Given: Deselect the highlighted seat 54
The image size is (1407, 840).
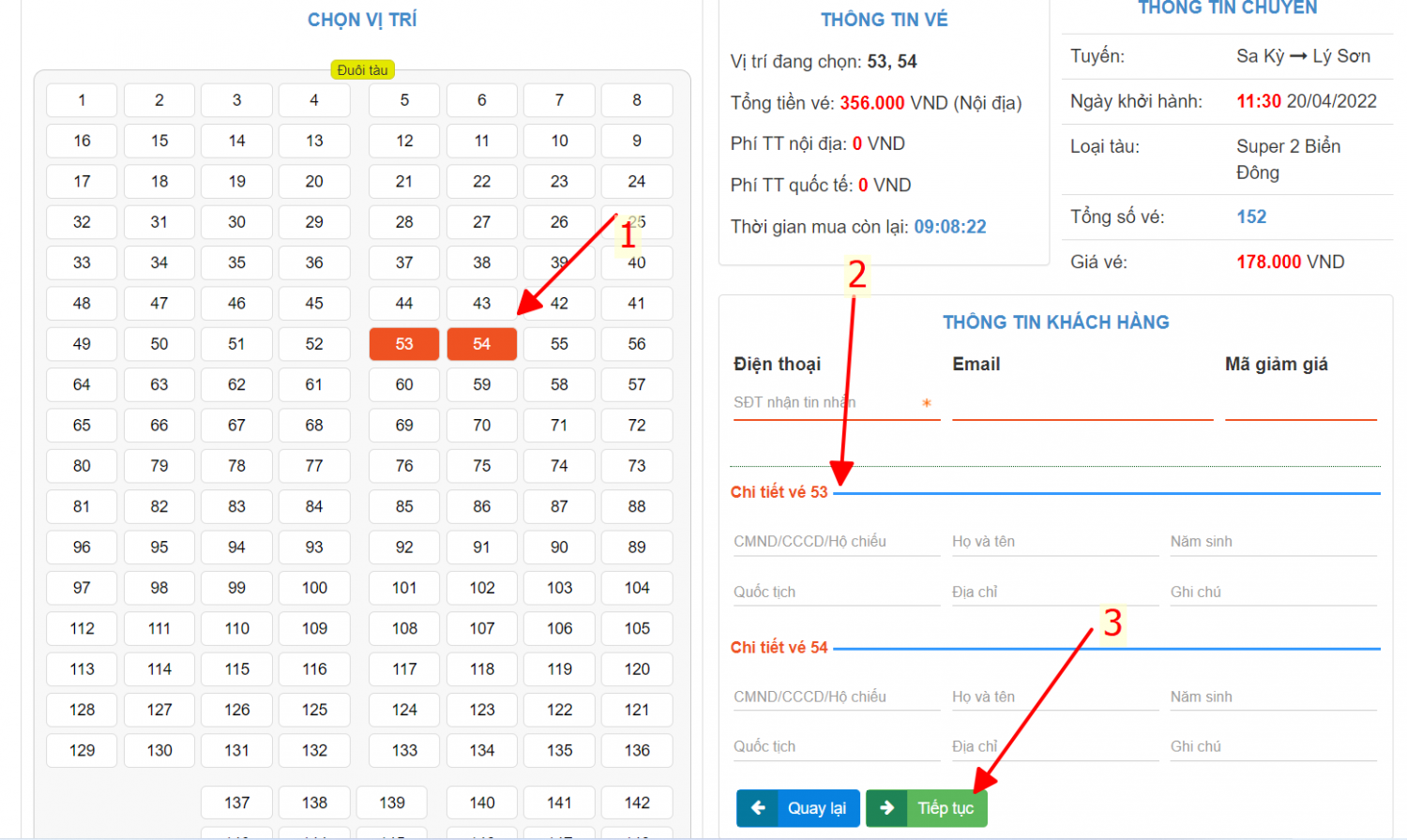Looking at the screenshot, I should (481, 344).
